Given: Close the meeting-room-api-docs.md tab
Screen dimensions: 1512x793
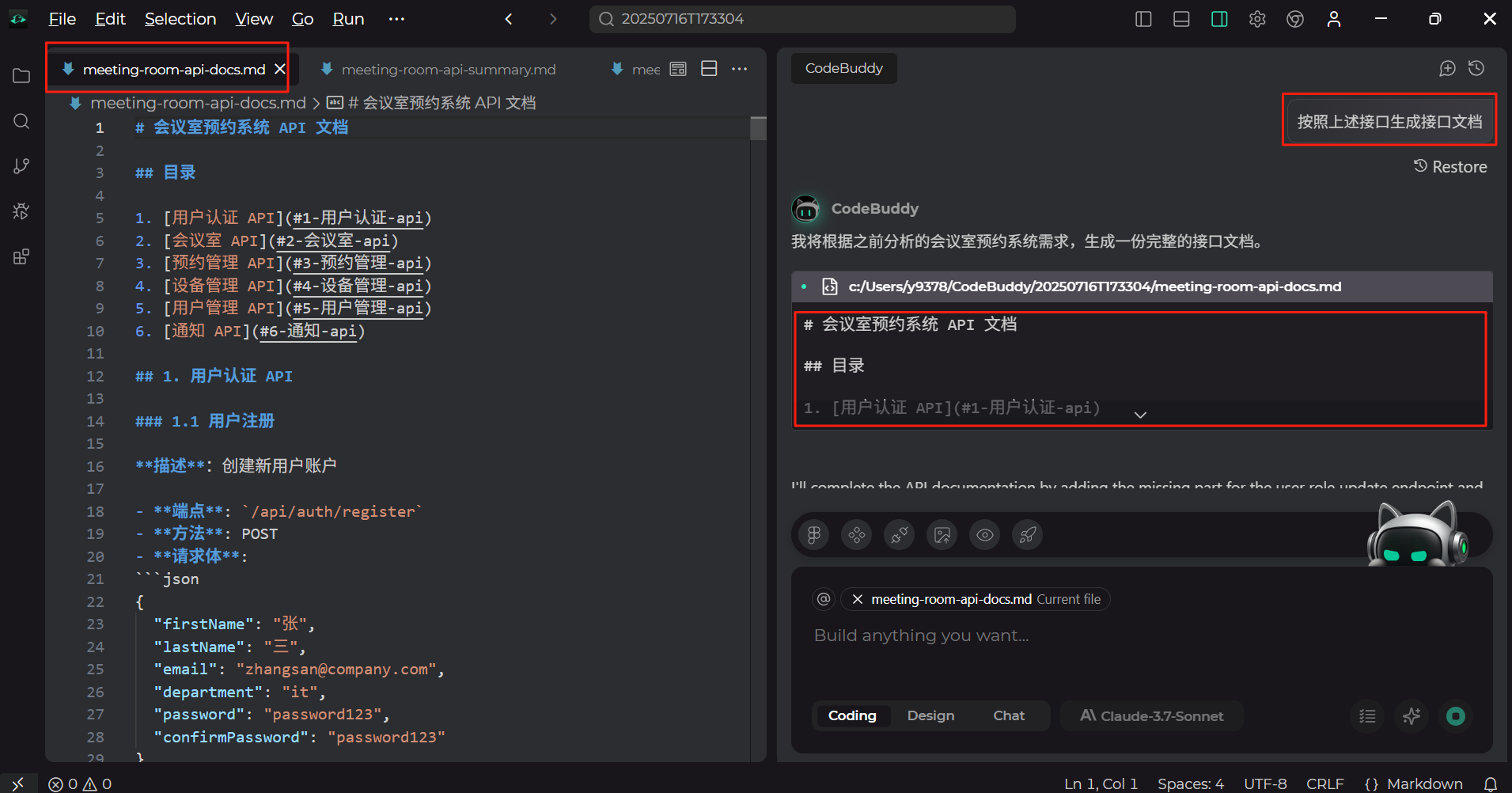Looking at the screenshot, I should (279, 70).
